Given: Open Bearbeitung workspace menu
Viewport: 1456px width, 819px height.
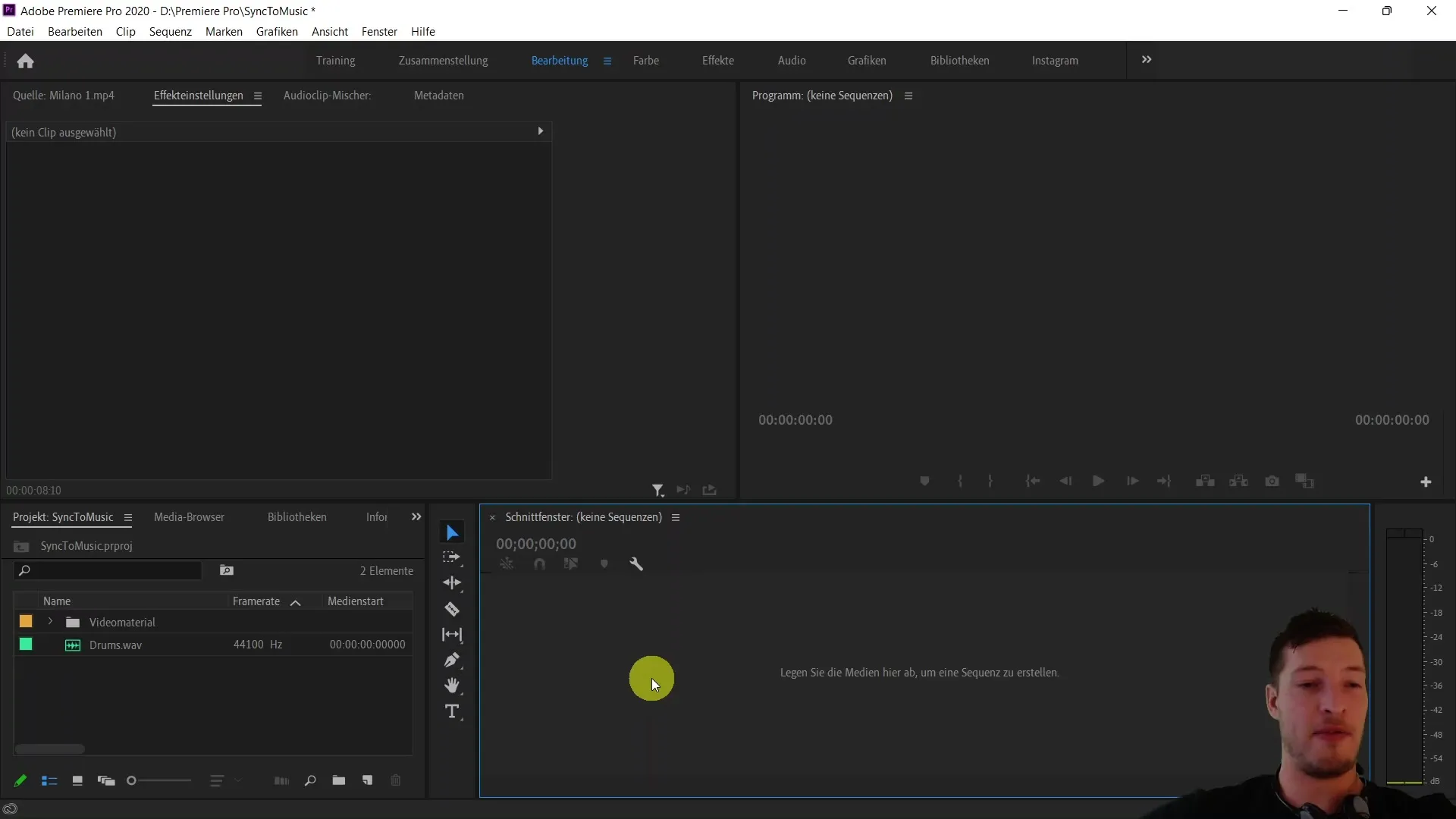Looking at the screenshot, I should click(607, 61).
